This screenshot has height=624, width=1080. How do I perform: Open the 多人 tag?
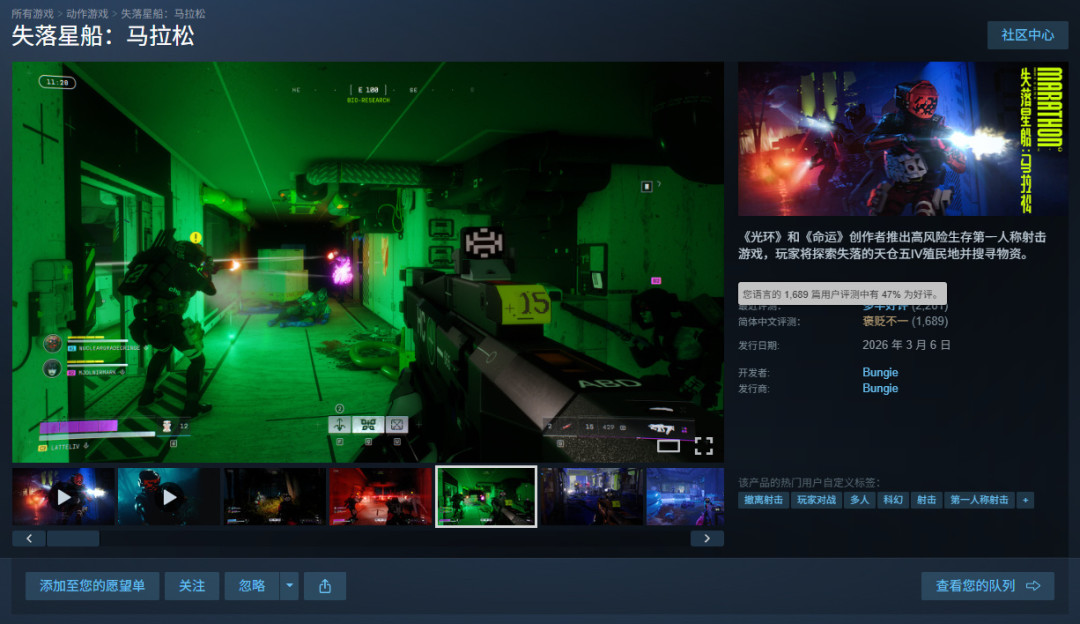(860, 500)
